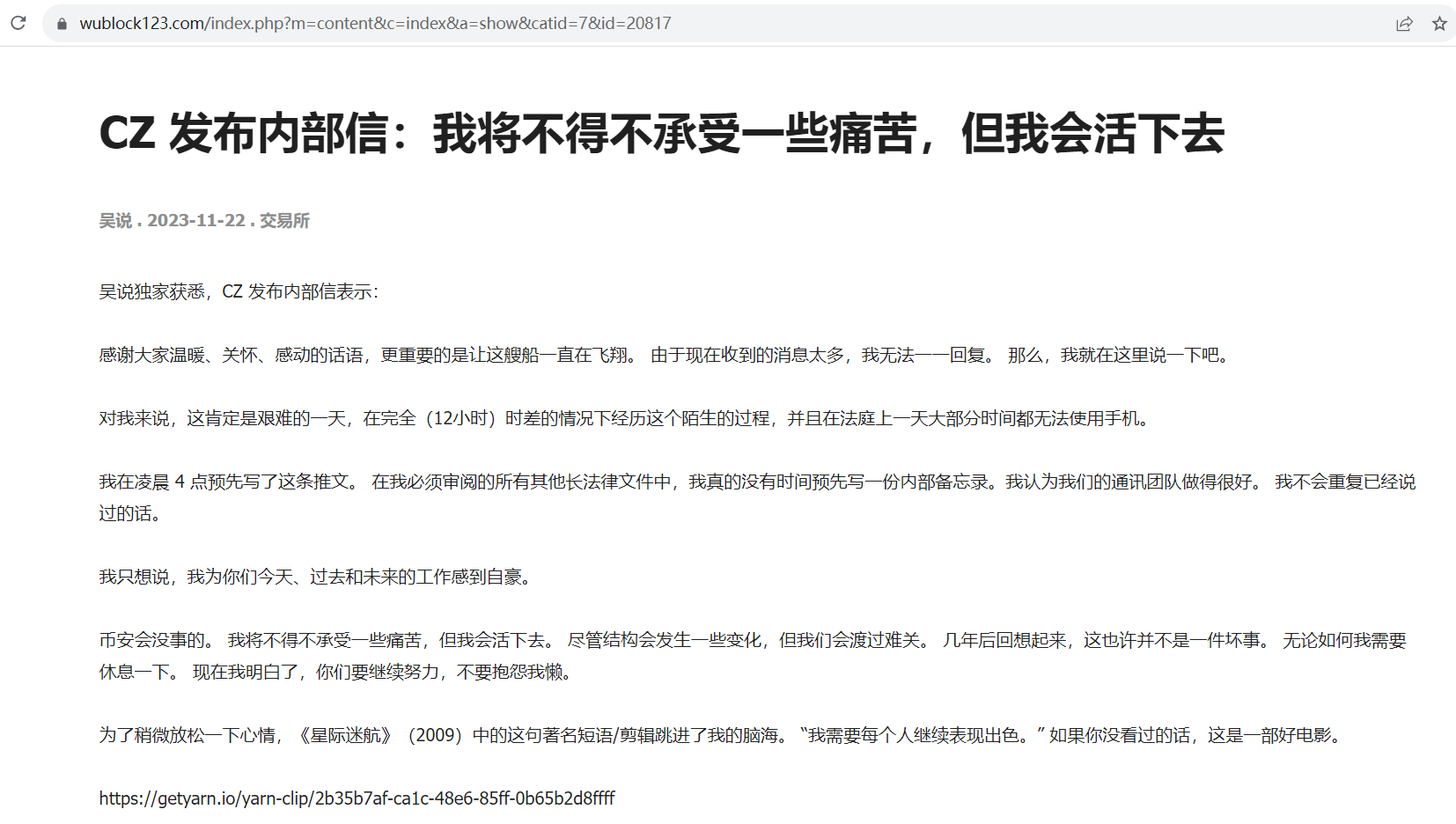Image resolution: width=1456 pixels, height=824 pixels.
Task: Click paragraph starting "对我来说，这肯定是艰难的一天"
Action: [626, 418]
